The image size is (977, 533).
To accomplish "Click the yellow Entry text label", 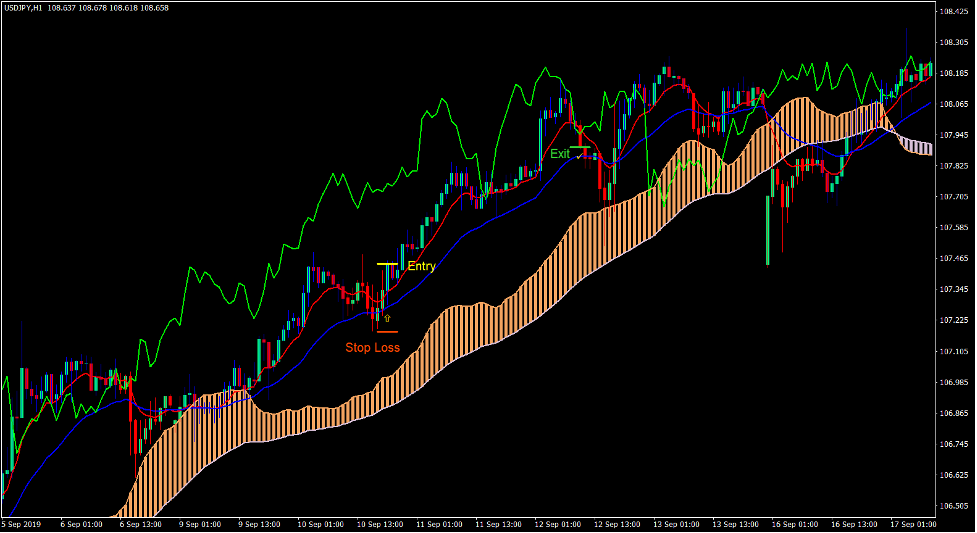I will [421, 267].
